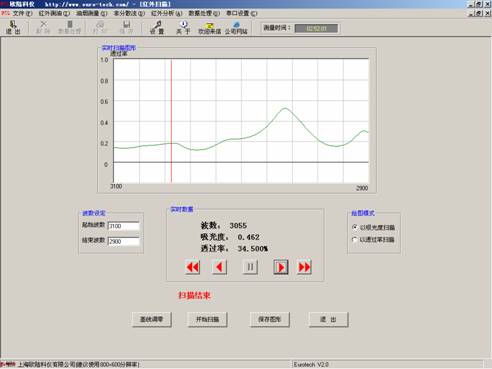
Task: Click the pause button under live data
Action: pos(250,267)
